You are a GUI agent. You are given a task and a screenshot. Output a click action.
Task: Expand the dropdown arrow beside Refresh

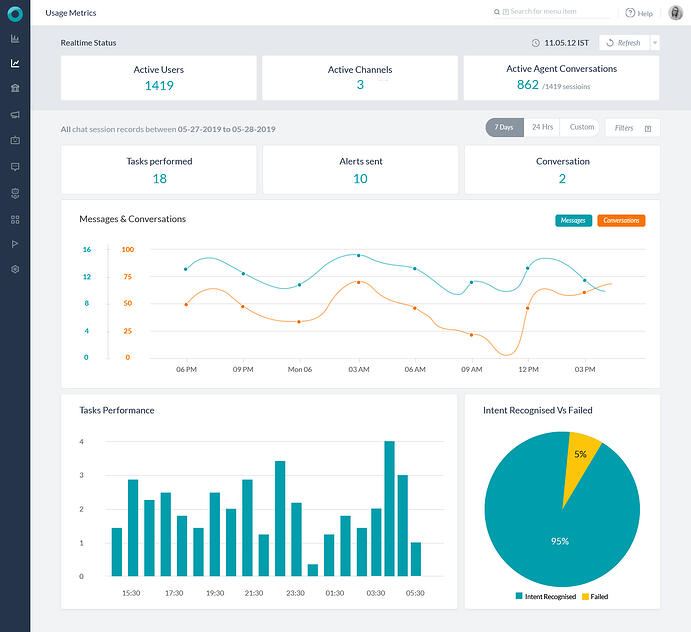click(655, 43)
